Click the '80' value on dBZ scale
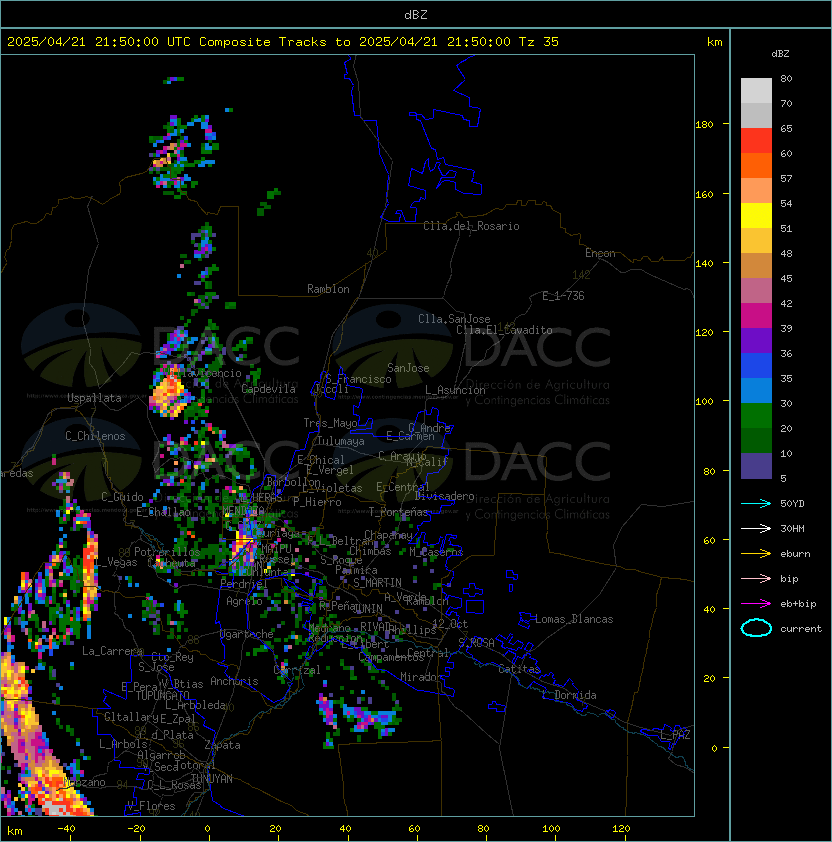This screenshot has width=832, height=842. click(786, 78)
